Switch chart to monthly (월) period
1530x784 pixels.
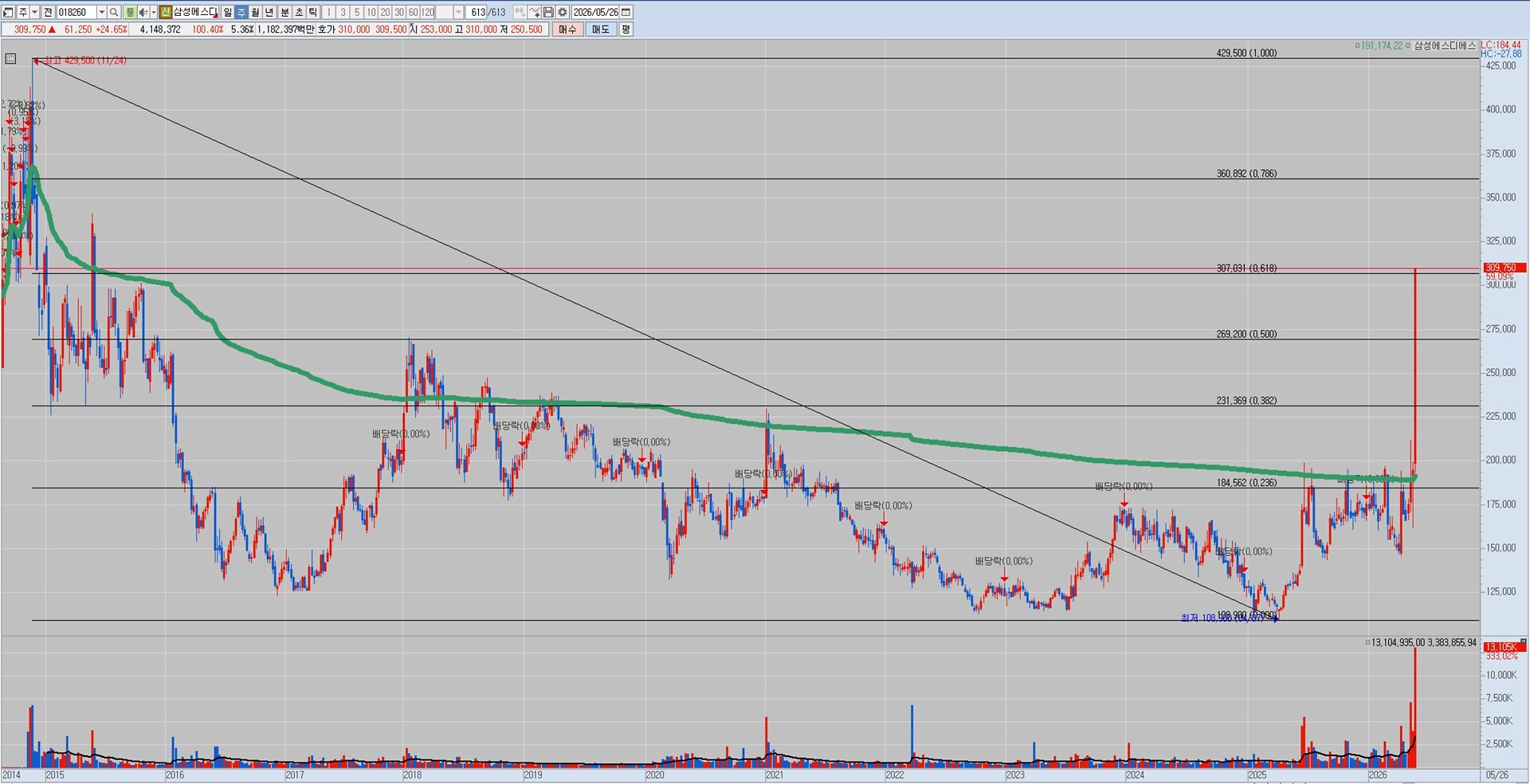pos(255,12)
